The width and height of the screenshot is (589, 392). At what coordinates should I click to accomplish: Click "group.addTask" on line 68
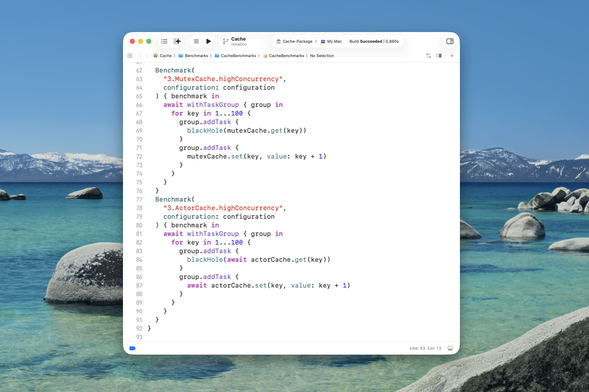coord(205,122)
